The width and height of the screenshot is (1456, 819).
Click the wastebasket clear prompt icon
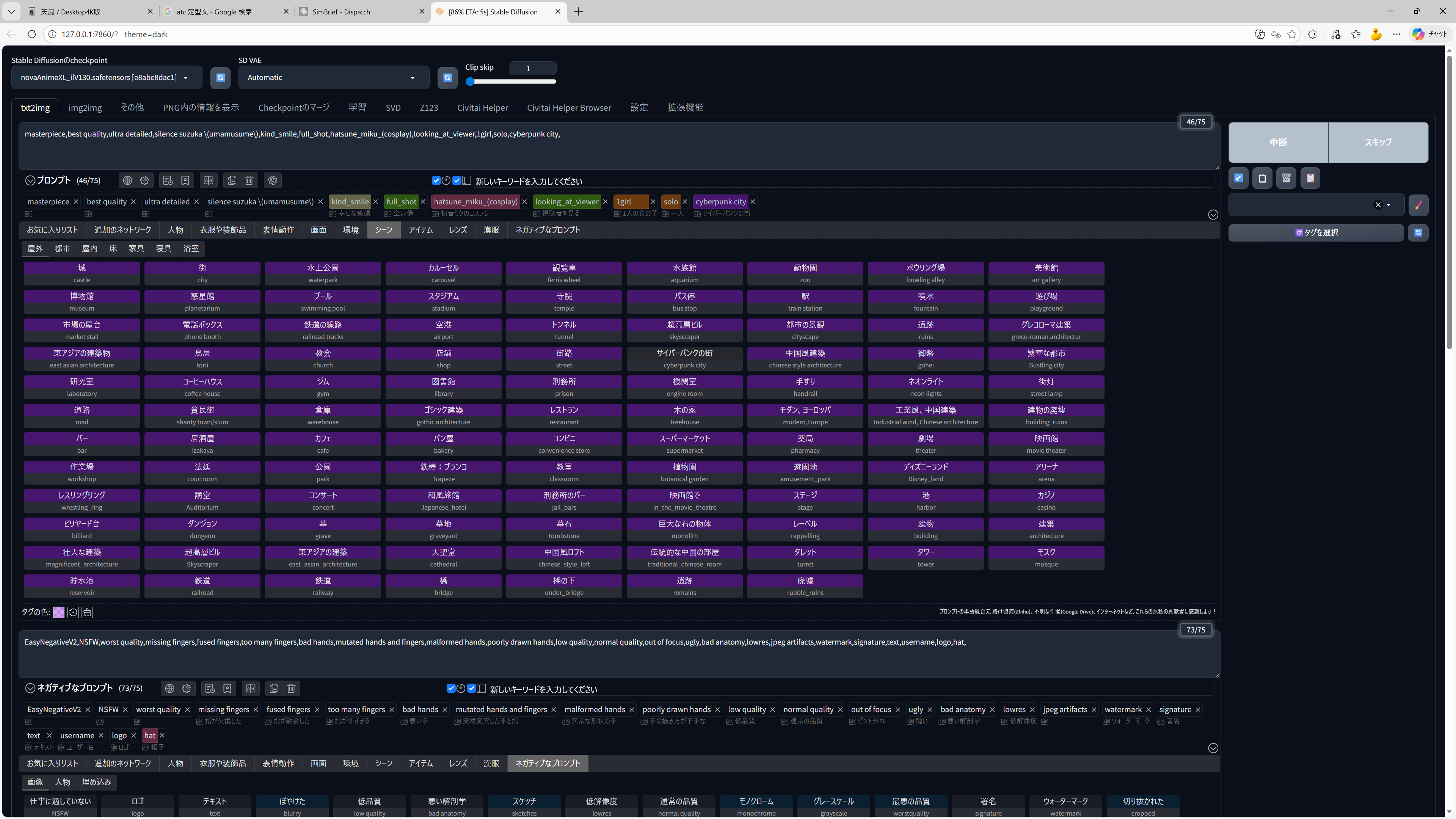1286,178
